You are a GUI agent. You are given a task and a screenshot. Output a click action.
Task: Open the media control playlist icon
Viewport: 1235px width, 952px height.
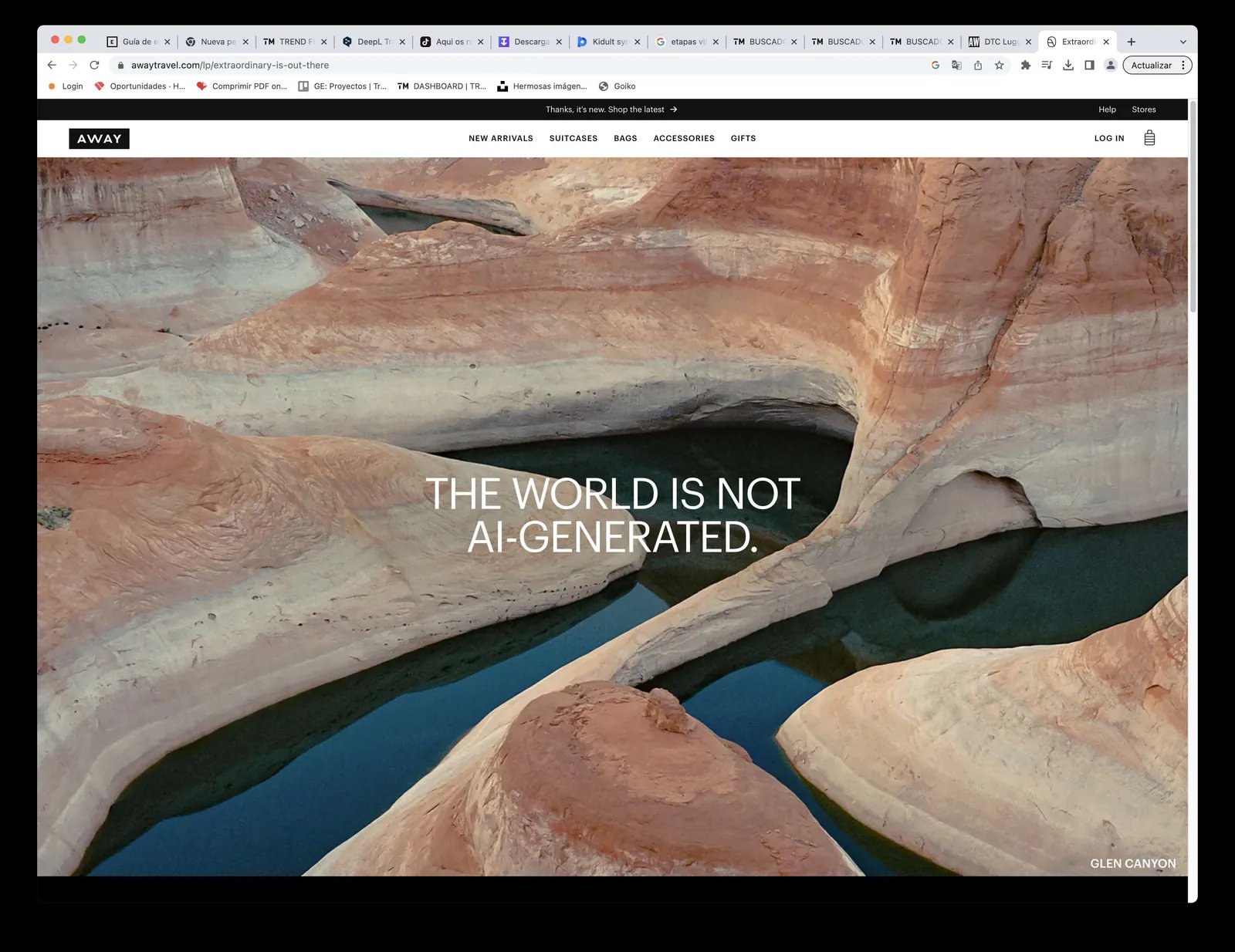click(x=1047, y=65)
